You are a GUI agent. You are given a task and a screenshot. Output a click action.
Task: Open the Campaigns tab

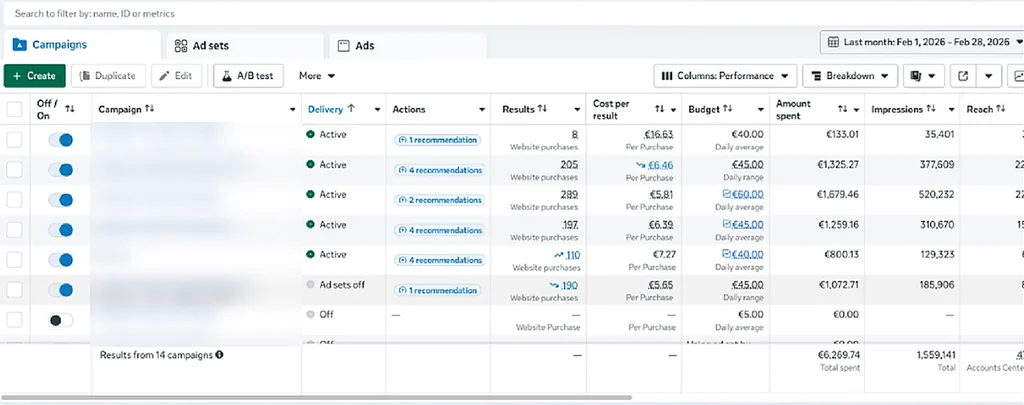(x=81, y=45)
